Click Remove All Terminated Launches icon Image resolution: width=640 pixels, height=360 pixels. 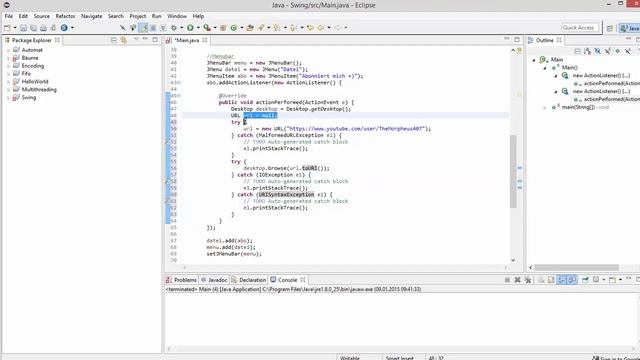point(528,280)
